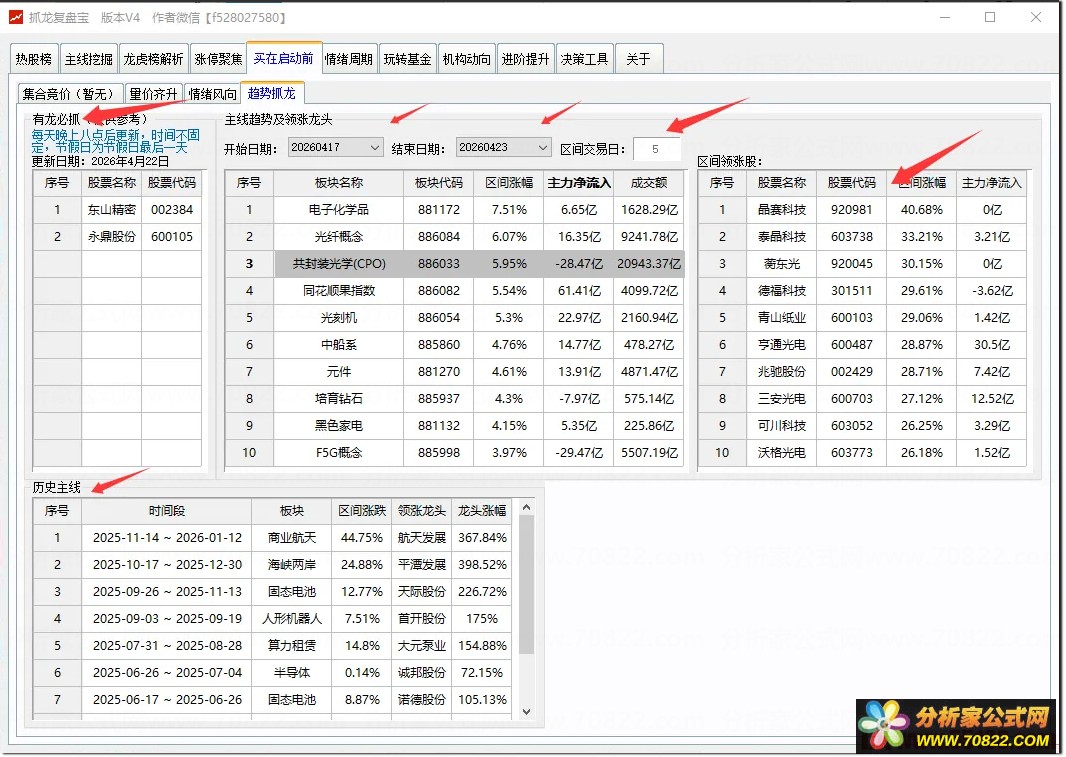Viewport: 1066px width, 757px height.
Task: Select the 共封装光学(CPO) sector row
Action: click(x=338, y=264)
